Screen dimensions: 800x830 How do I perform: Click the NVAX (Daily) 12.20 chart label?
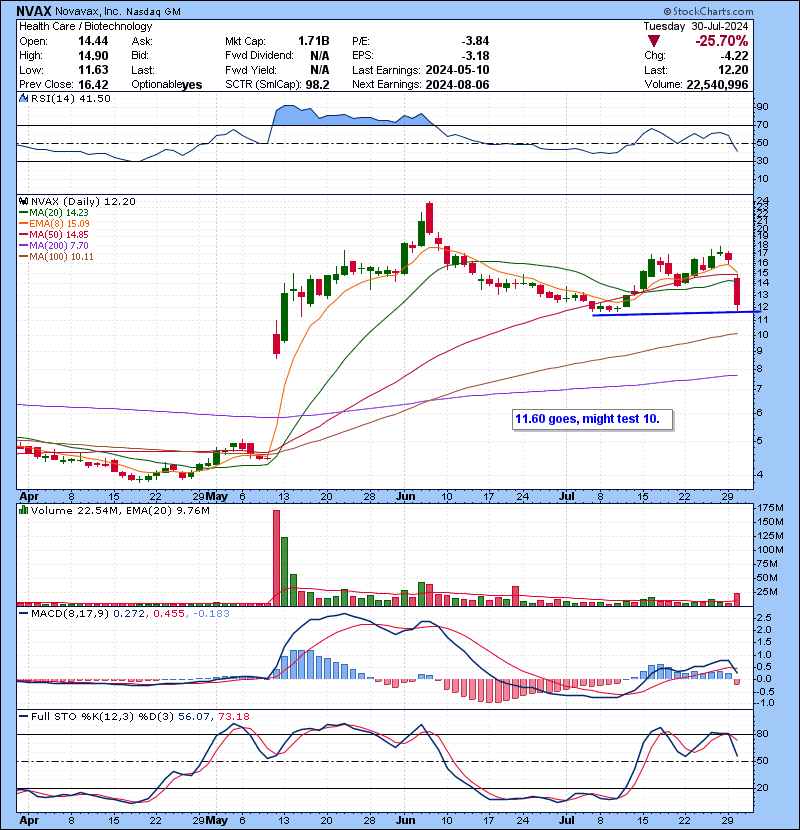coord(83,202)
